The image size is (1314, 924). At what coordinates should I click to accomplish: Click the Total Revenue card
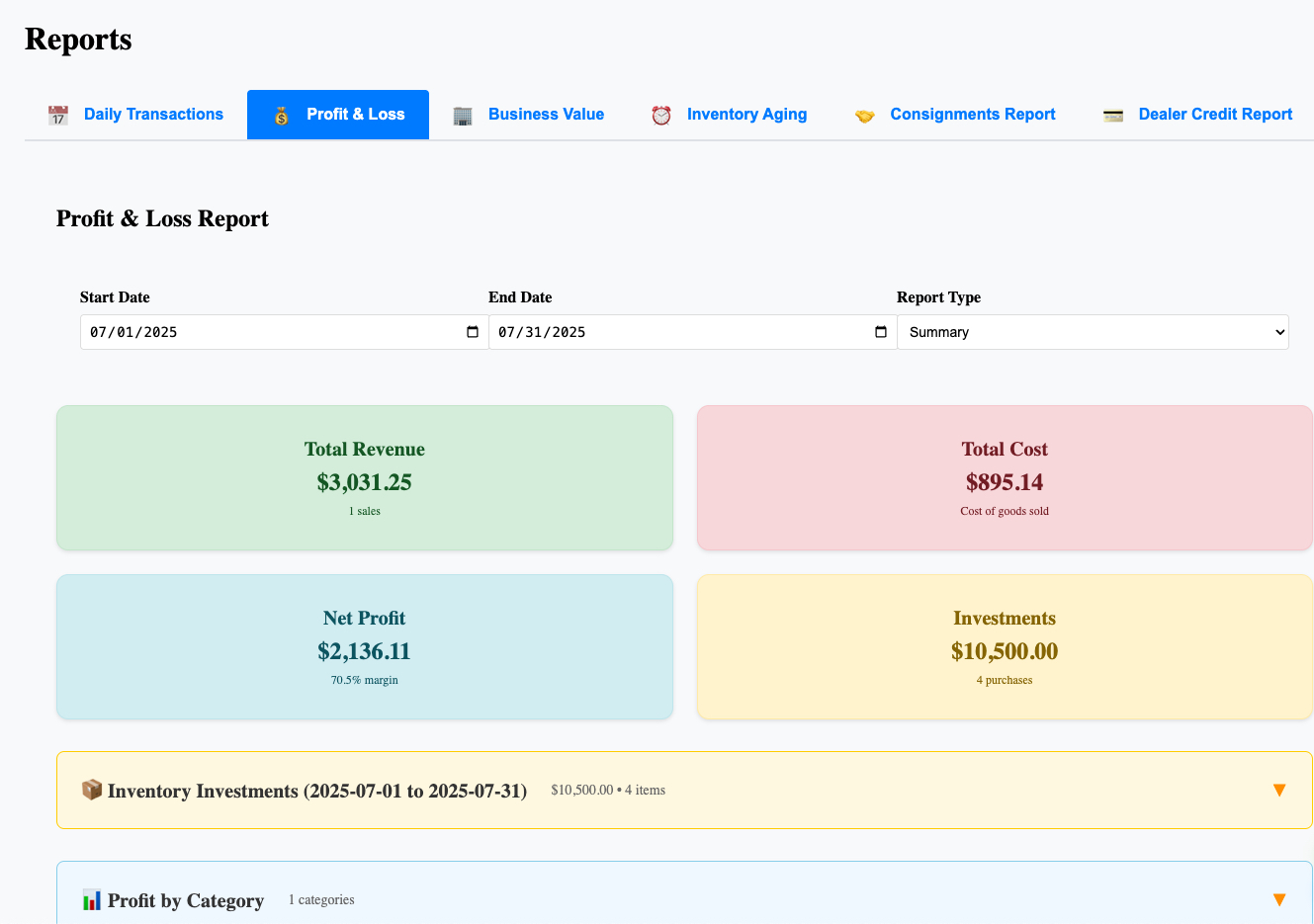365,478
